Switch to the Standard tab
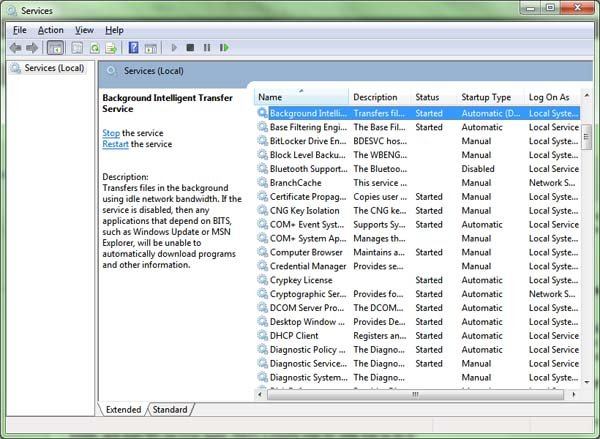Viewport: 600px width, 439px height. click(170, 410)
